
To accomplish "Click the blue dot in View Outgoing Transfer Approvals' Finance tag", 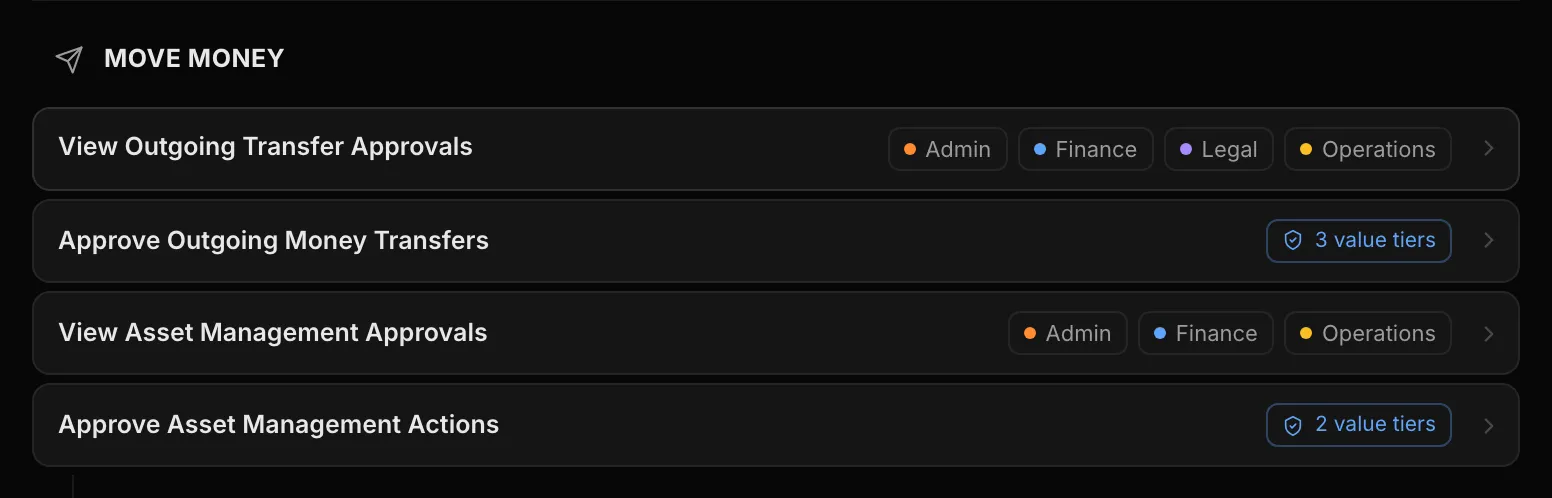I will 1040,149.
